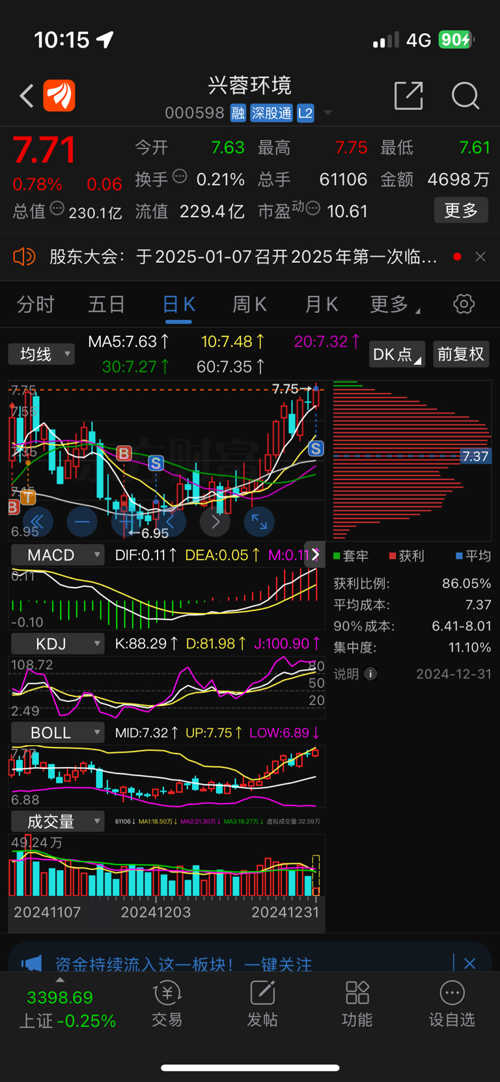Open 功能 functions grid
This screenshot has height=1082, width=500.
click(357, 1003)
